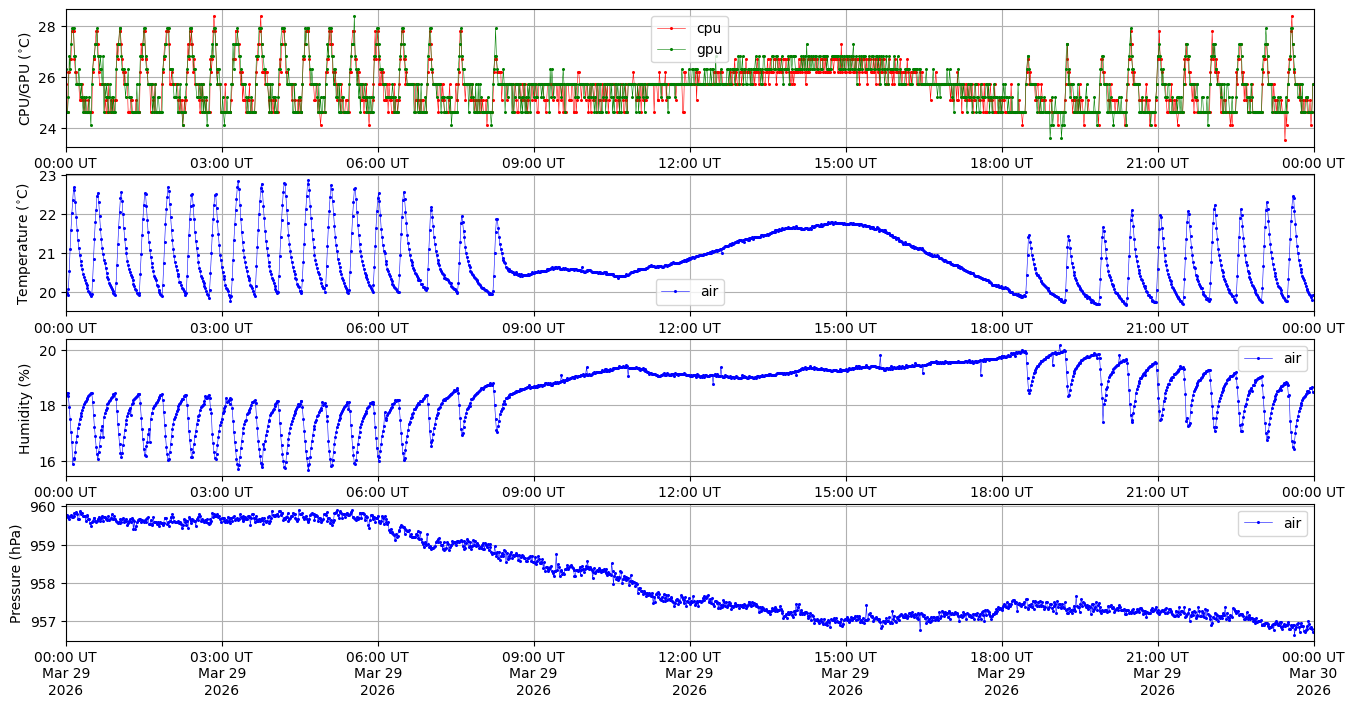Click the "Humidity (%)" y-axis label
1354x707 pixels.
pos(25,408)
